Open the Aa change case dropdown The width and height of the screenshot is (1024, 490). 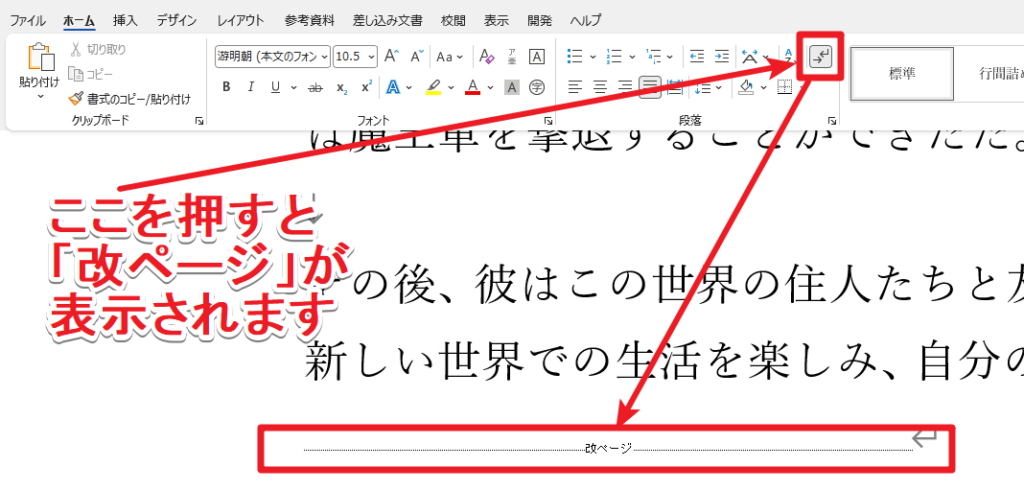[449, 57]
